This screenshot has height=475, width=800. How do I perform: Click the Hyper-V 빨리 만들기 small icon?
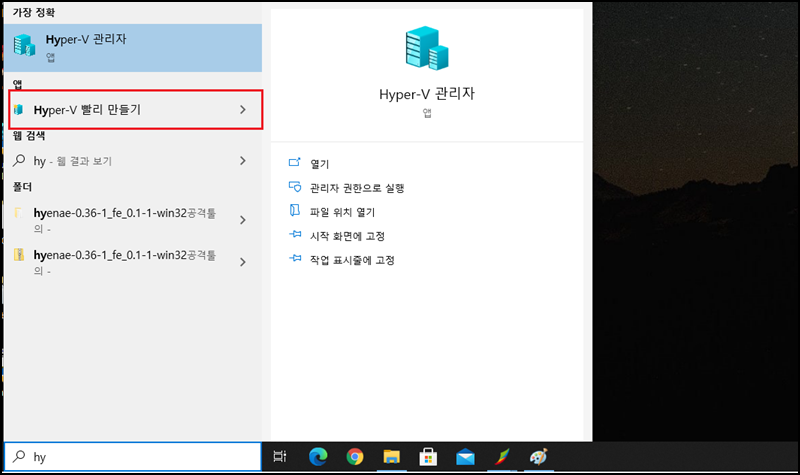point(19,109)
